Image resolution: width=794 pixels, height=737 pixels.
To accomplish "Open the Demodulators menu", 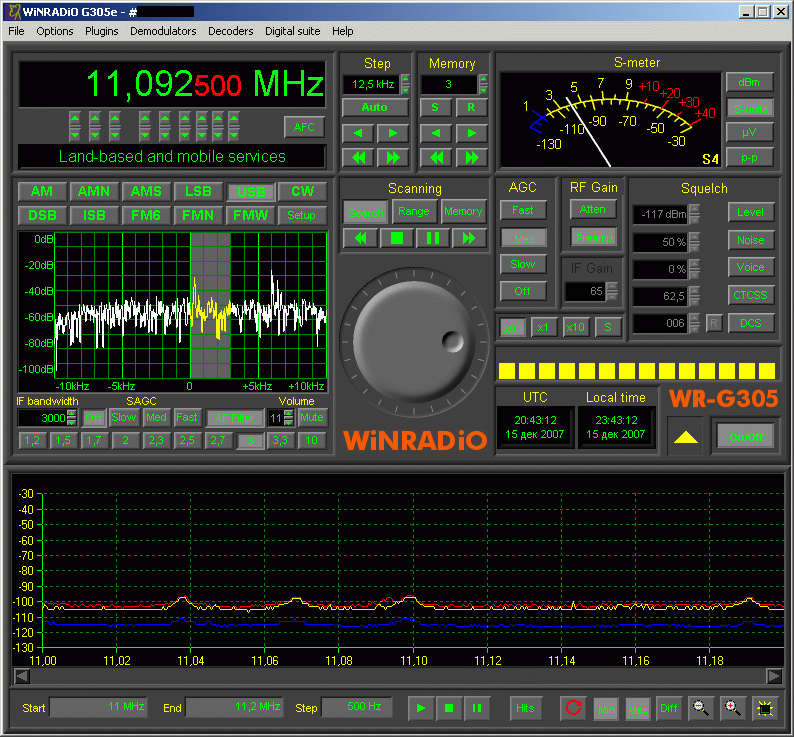I will (163, 31).
